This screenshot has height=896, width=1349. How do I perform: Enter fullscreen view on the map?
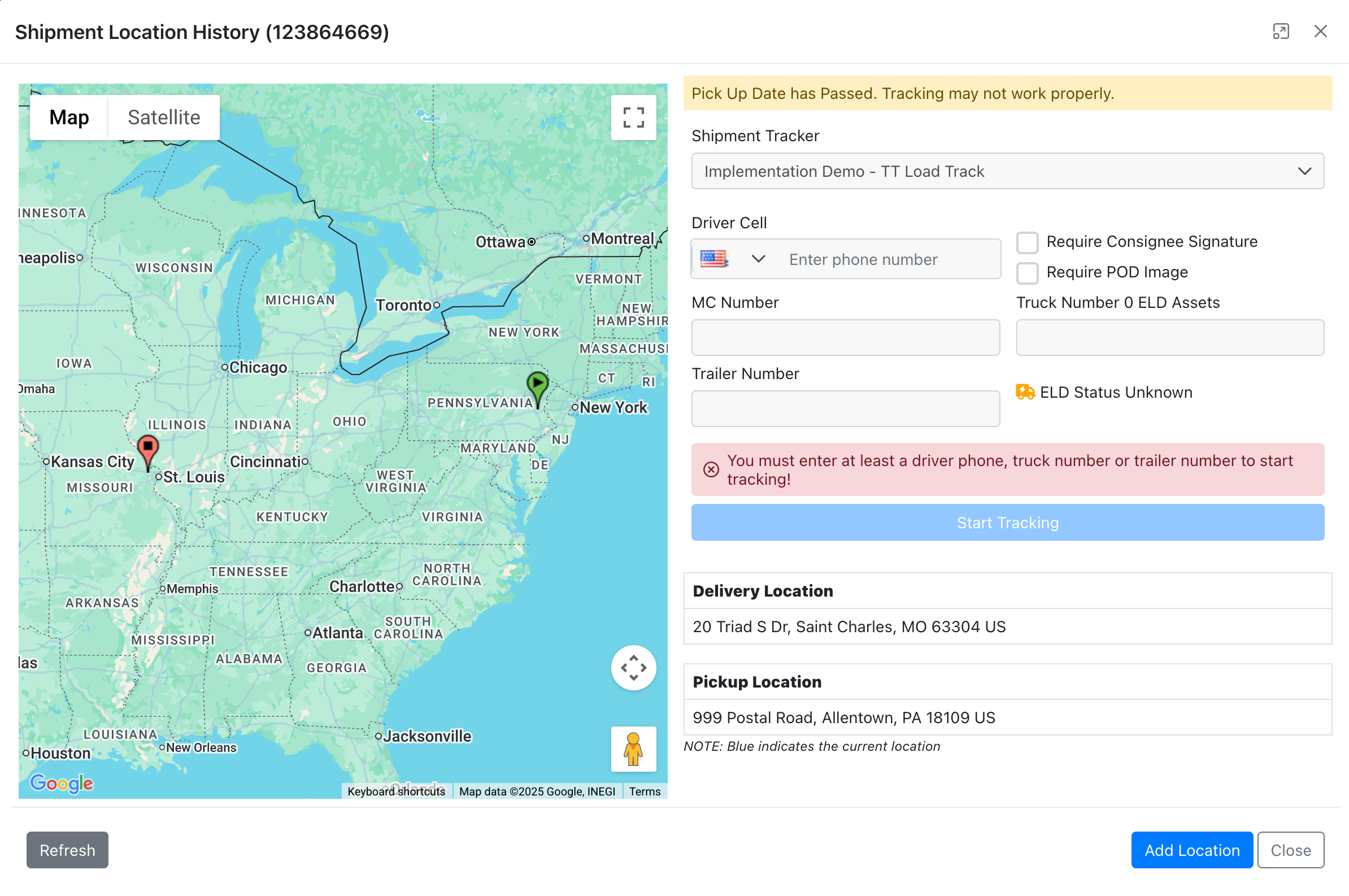[633, 116]
